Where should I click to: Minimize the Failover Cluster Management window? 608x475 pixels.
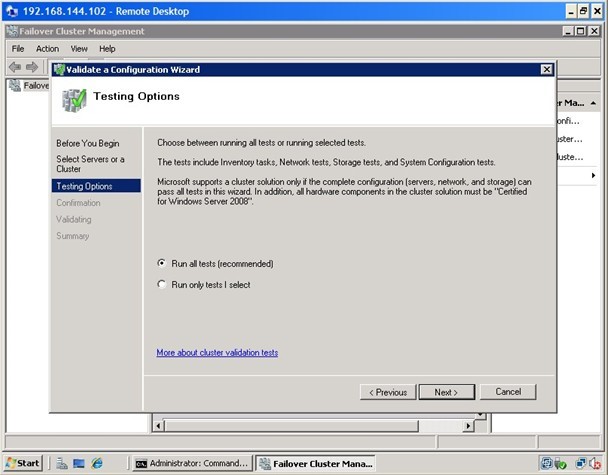(x=568, y=31)
